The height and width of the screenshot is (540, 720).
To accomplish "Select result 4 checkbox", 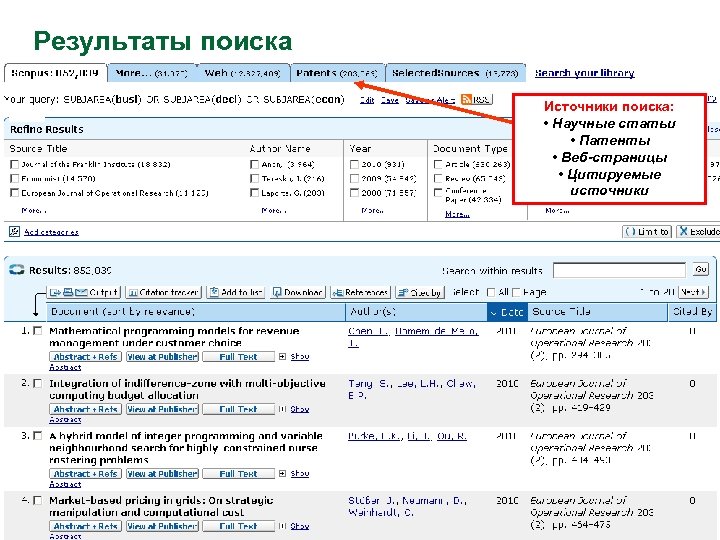I will tap(38, 500).
